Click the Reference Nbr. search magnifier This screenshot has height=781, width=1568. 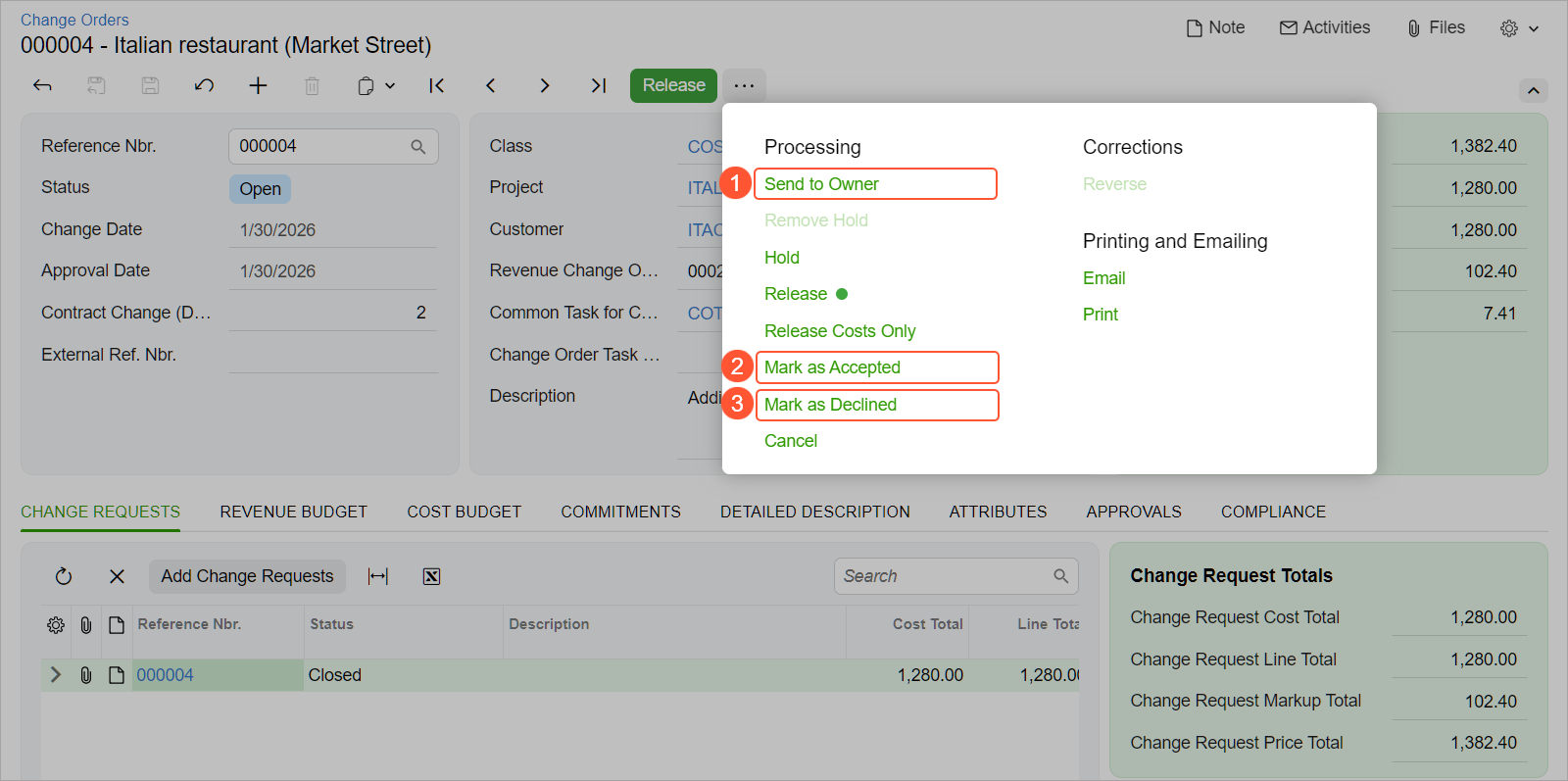(418, 147)
